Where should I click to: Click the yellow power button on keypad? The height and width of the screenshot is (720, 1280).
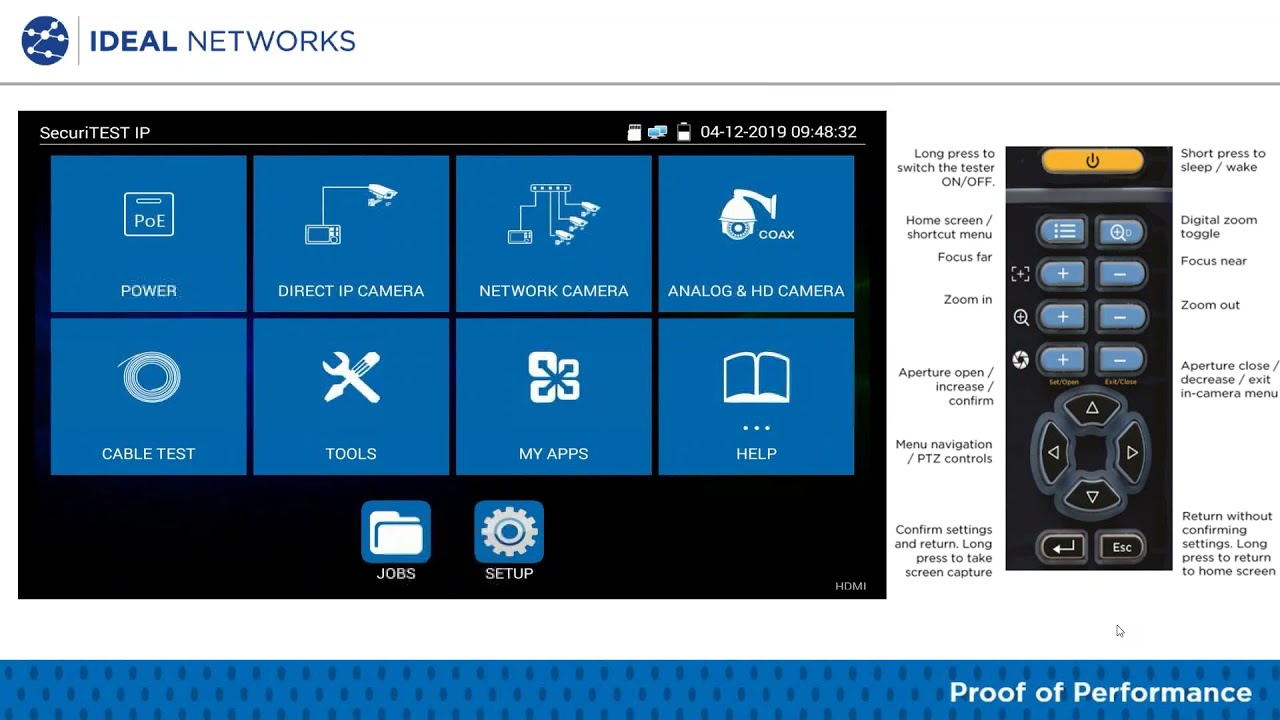tap(1092, 161)
